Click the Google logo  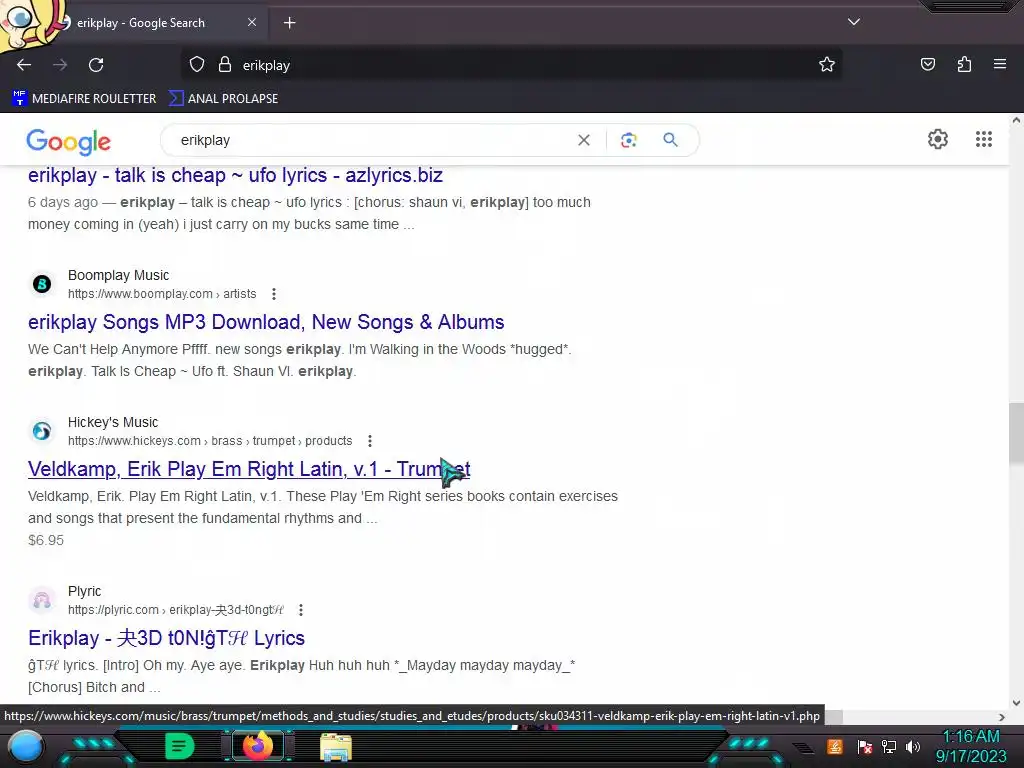click(x=69, y=141)
